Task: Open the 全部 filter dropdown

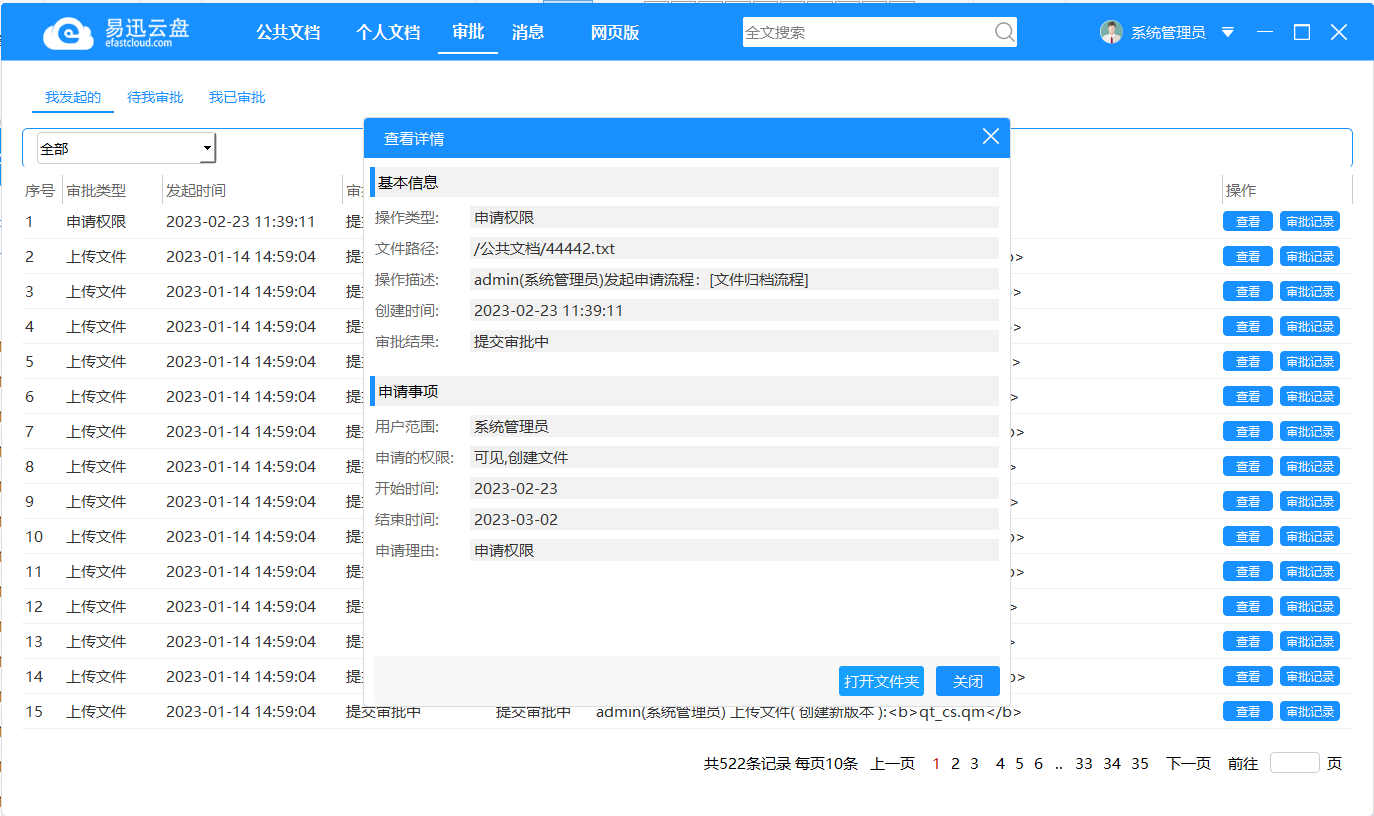Action: pyautogui.click(x=126, y=148)
